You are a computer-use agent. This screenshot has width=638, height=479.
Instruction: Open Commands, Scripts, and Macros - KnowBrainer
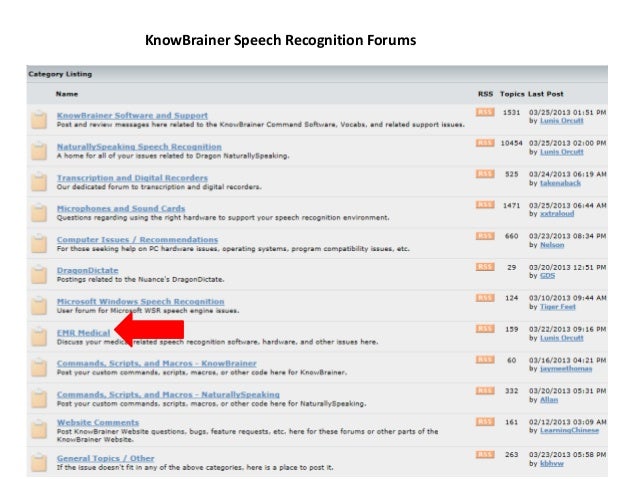coord(157,363)
